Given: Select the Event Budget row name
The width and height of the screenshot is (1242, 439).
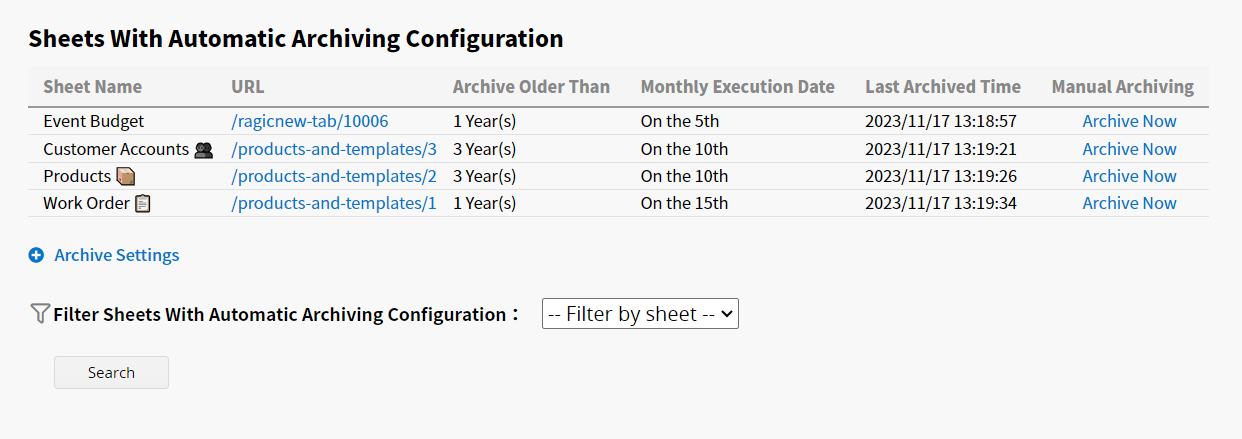Looking at the screenshot, I should pyautogui.click(x=94, y=121).
